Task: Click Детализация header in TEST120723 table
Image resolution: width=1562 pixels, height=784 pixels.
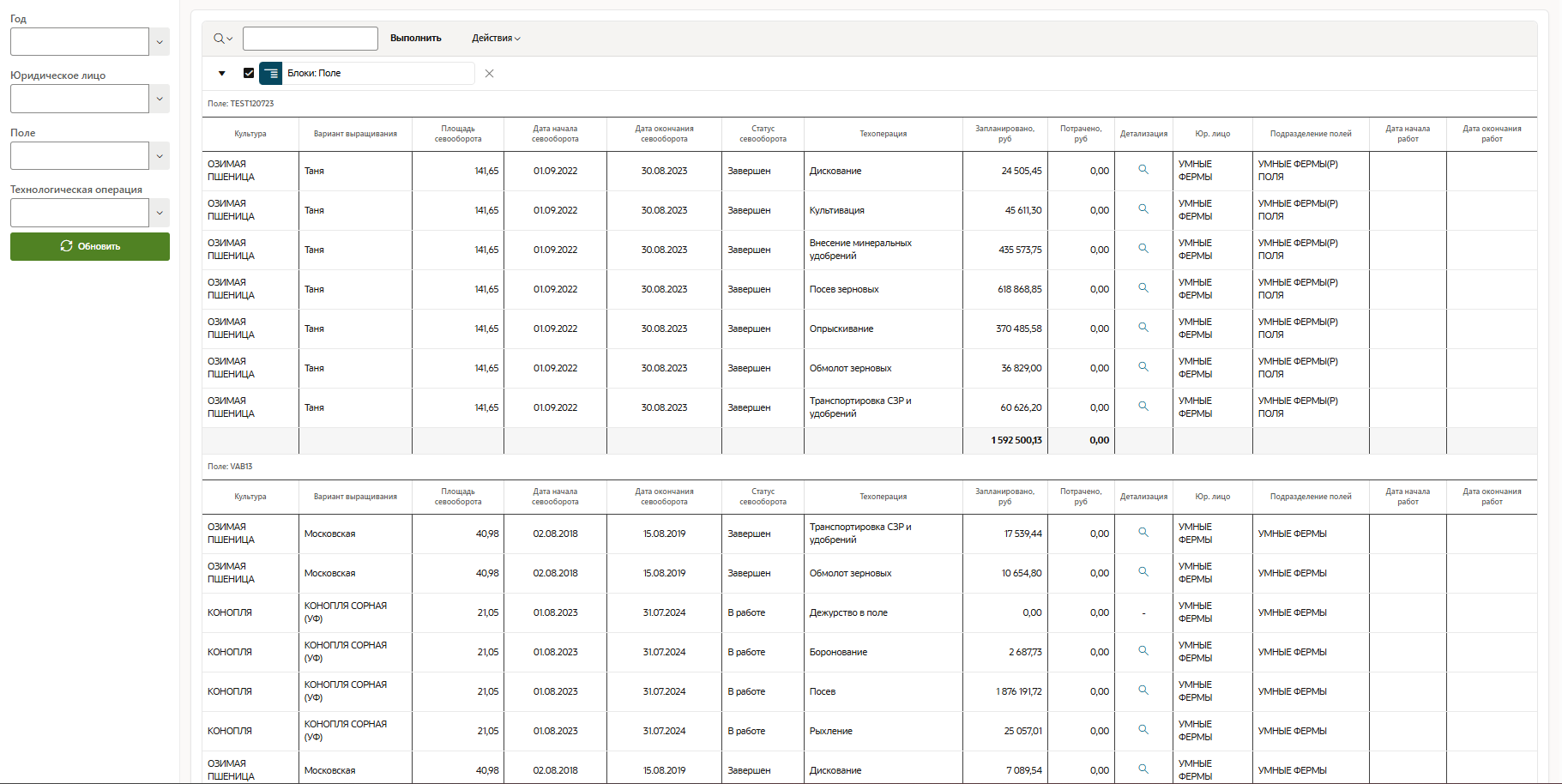Action: 1143,134
